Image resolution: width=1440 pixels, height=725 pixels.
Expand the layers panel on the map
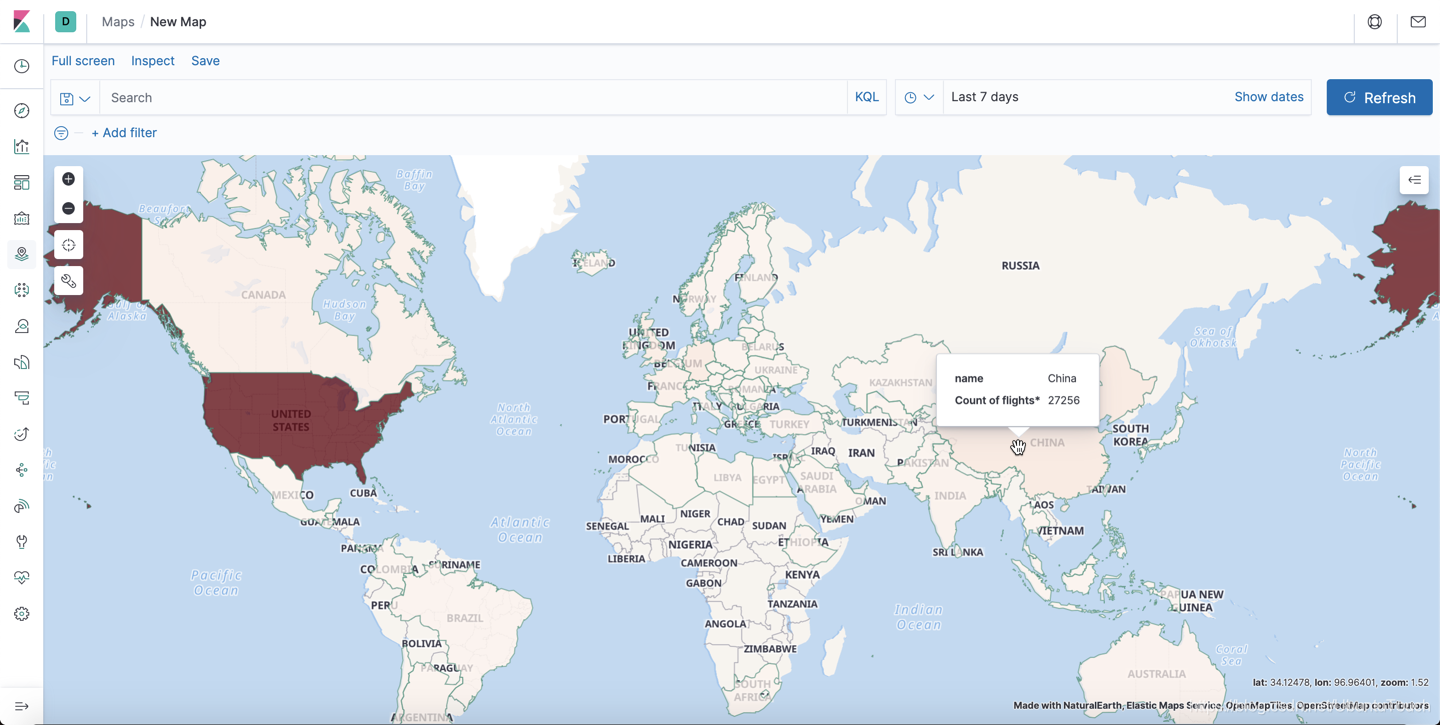[x=1414, y=180]
